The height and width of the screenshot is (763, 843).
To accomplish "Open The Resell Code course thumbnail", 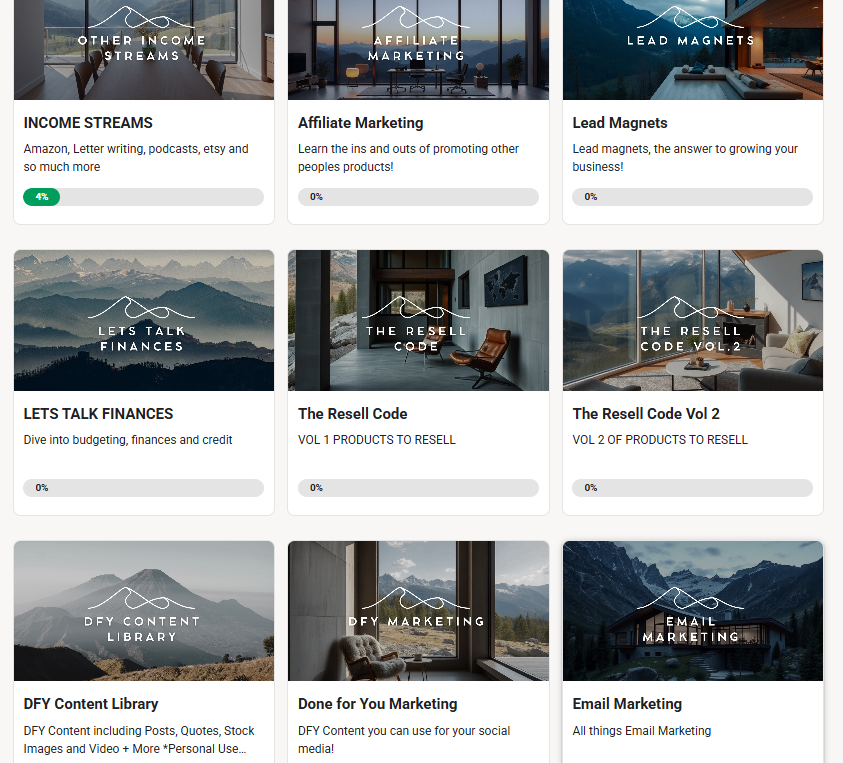I will click(418, 320).
